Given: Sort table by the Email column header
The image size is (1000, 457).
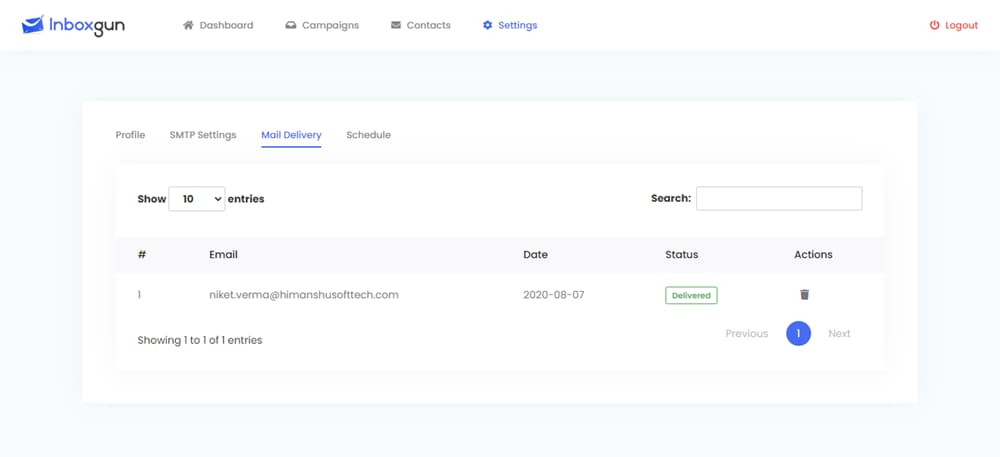Looking at the screenshot, I should click(223, 254).
